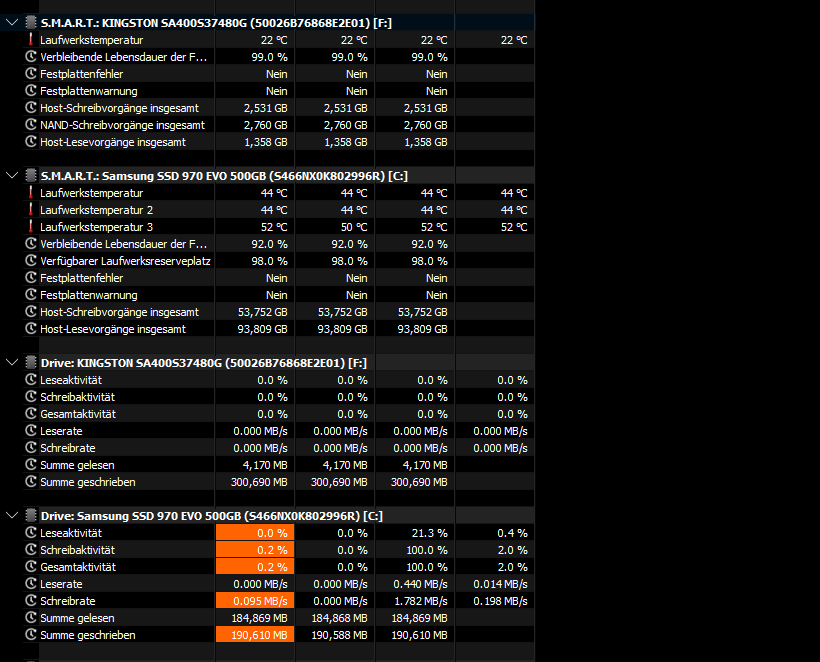Click clock icon of Kingston Summe gelesen row
This screenshot has height=662, width=820.
pos(31,464)
